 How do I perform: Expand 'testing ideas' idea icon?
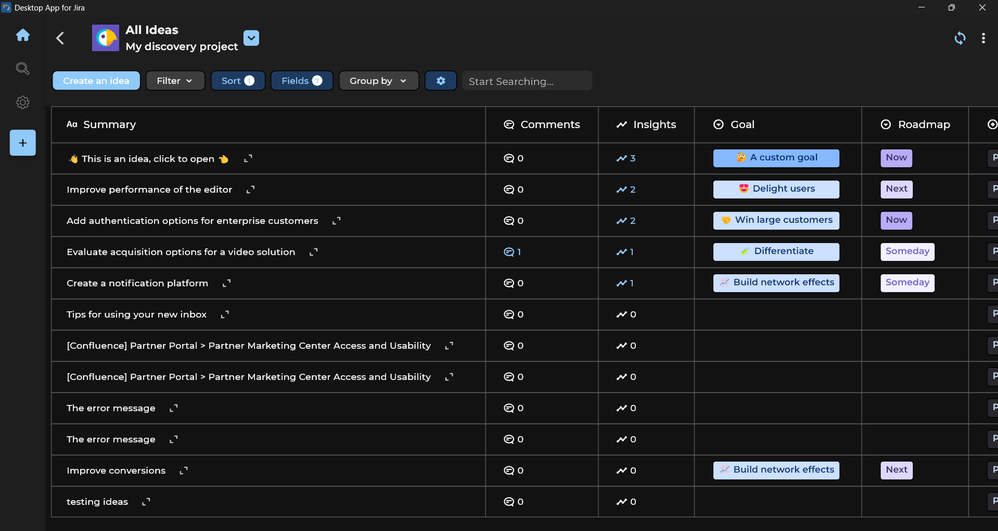tap(146, 502)
